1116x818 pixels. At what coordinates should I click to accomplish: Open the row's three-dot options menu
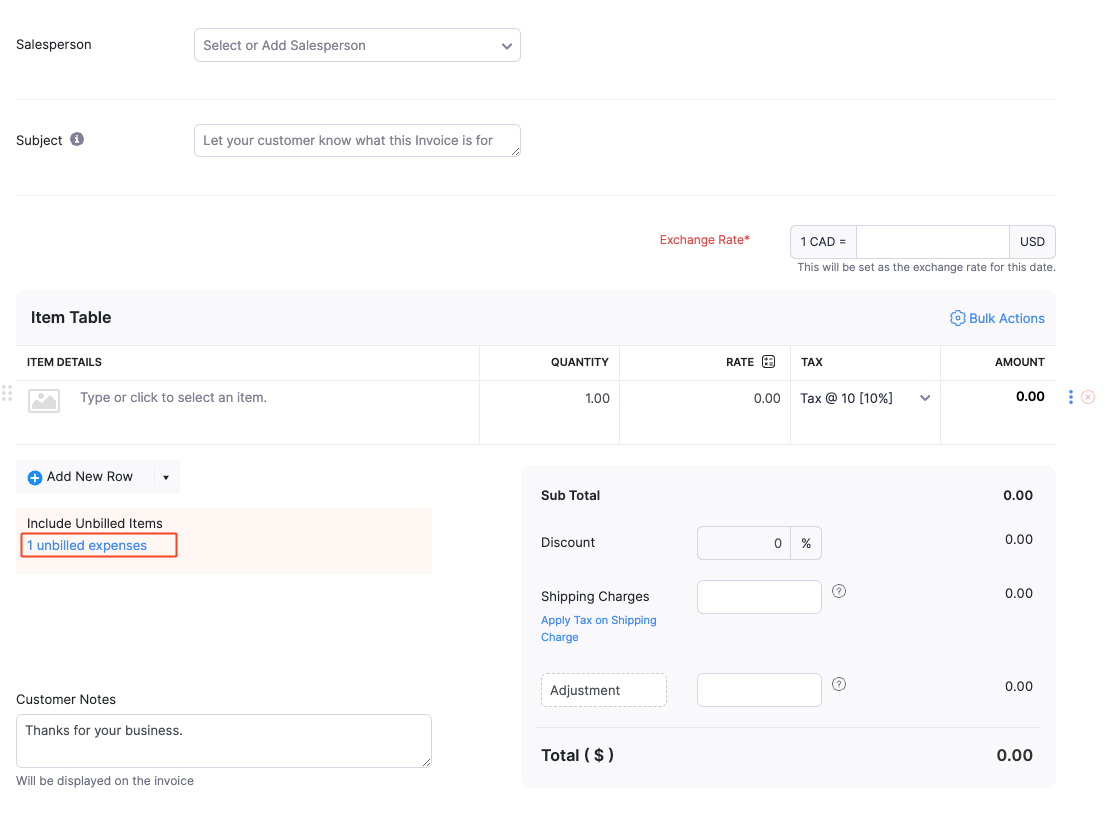point(1070,397)
